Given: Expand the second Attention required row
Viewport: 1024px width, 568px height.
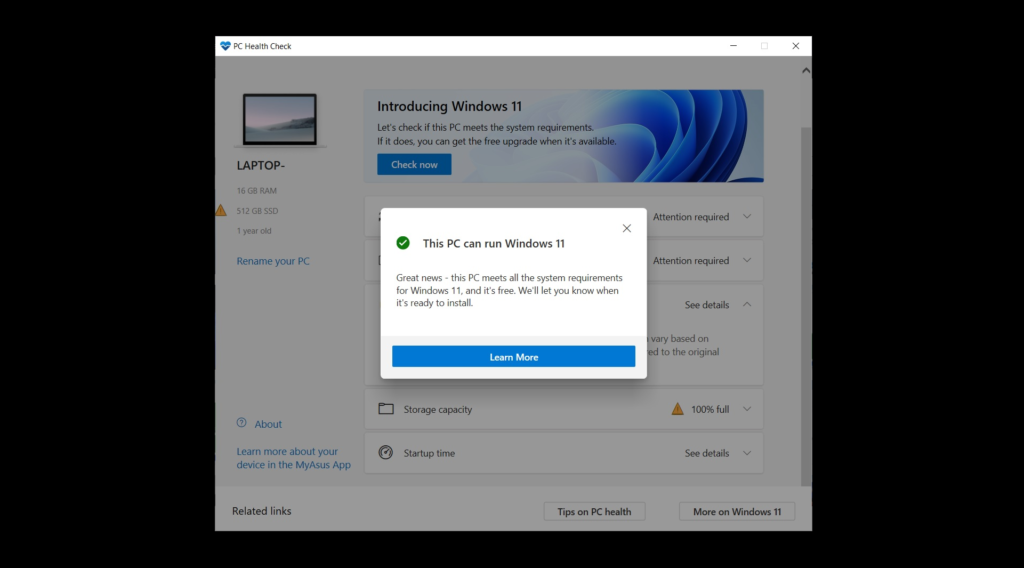Looking at the screenshot, I should tap(747, 261).
